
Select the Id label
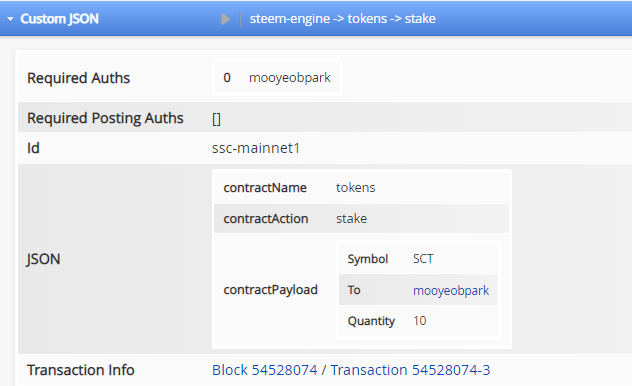pyautogui.click(x=33, y=148)
